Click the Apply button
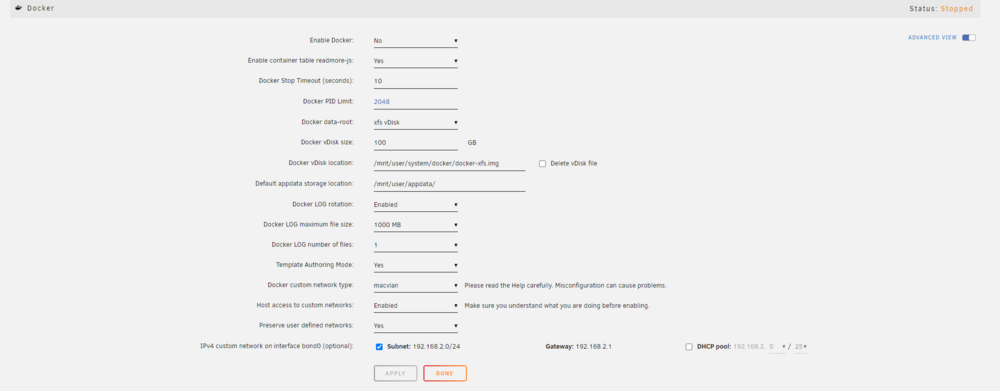1000x391 pixels. click(395, 373)
